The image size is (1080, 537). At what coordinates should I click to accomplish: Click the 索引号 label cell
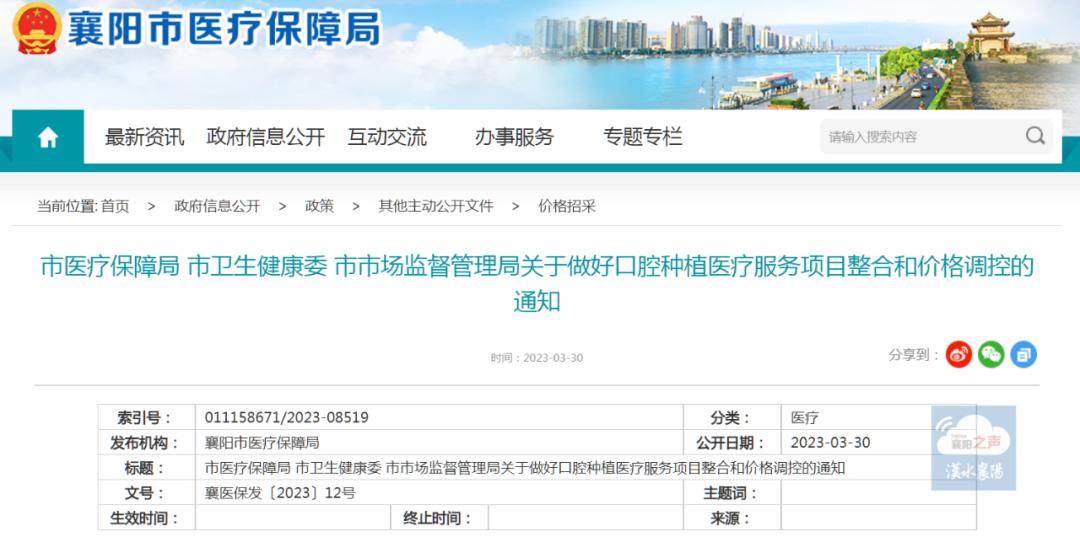coord(147,417)
